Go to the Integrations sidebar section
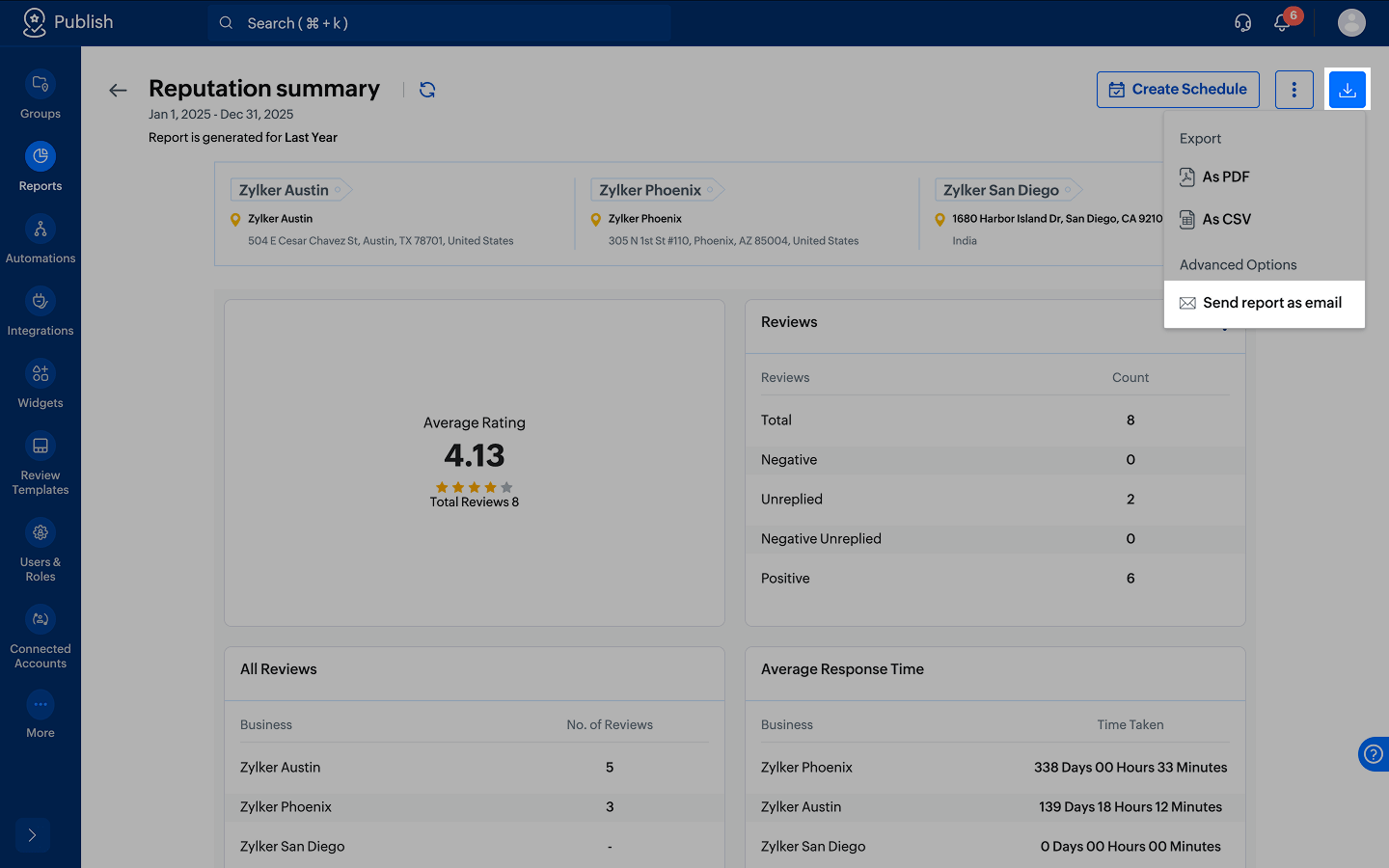Screen dimensions: 1389x868 (x=41, y=312)
